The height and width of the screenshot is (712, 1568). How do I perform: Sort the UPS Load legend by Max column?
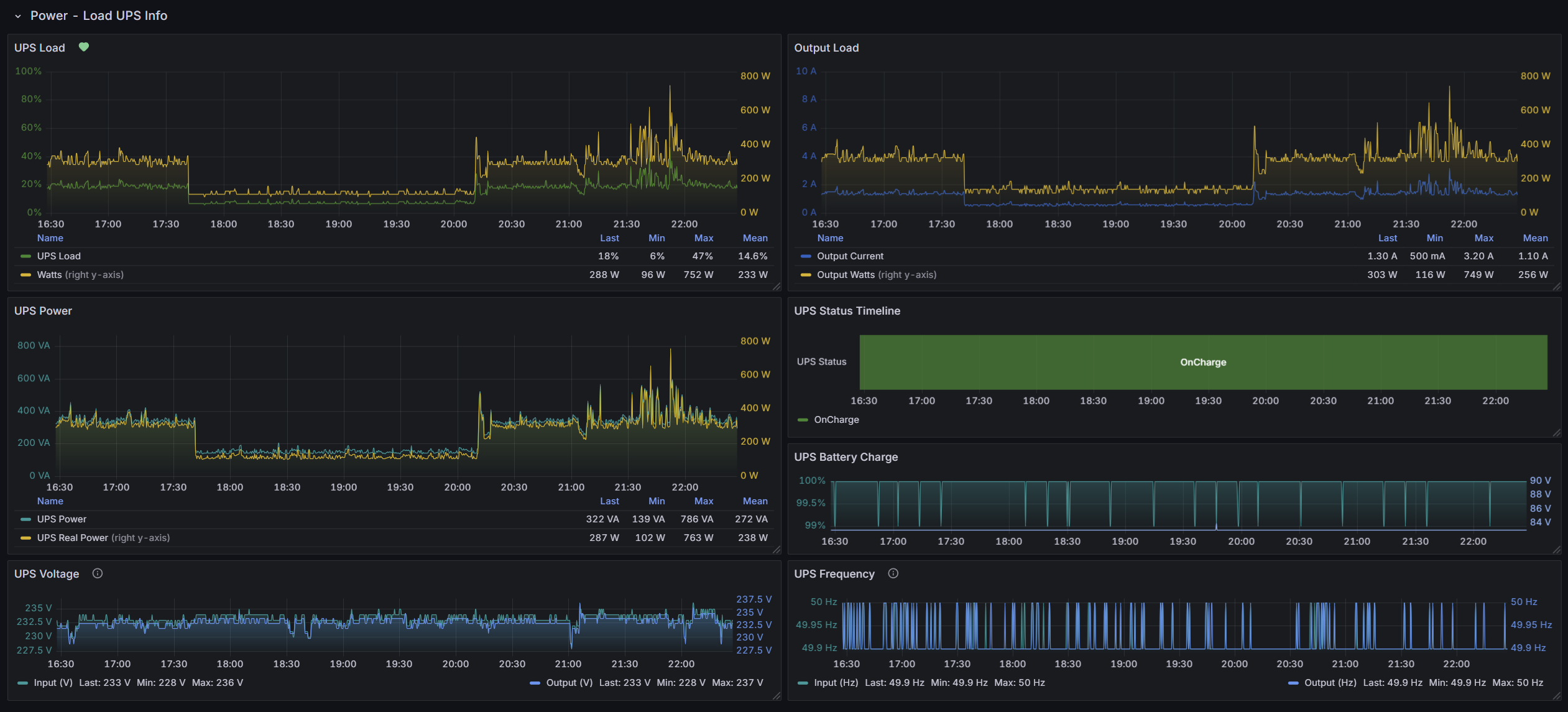tap(703, 238)
